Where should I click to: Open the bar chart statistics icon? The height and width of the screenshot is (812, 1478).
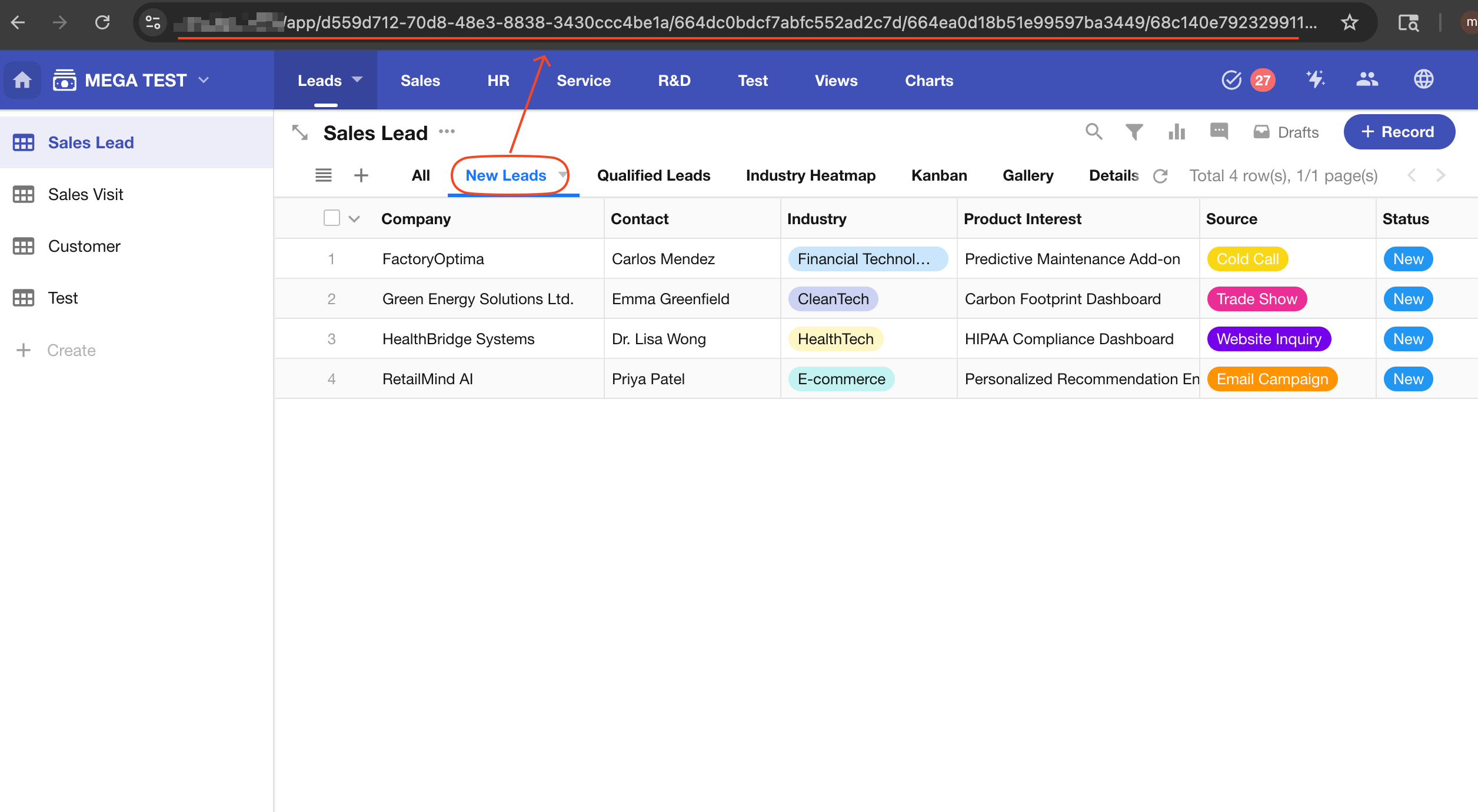tap(1176, 132)
